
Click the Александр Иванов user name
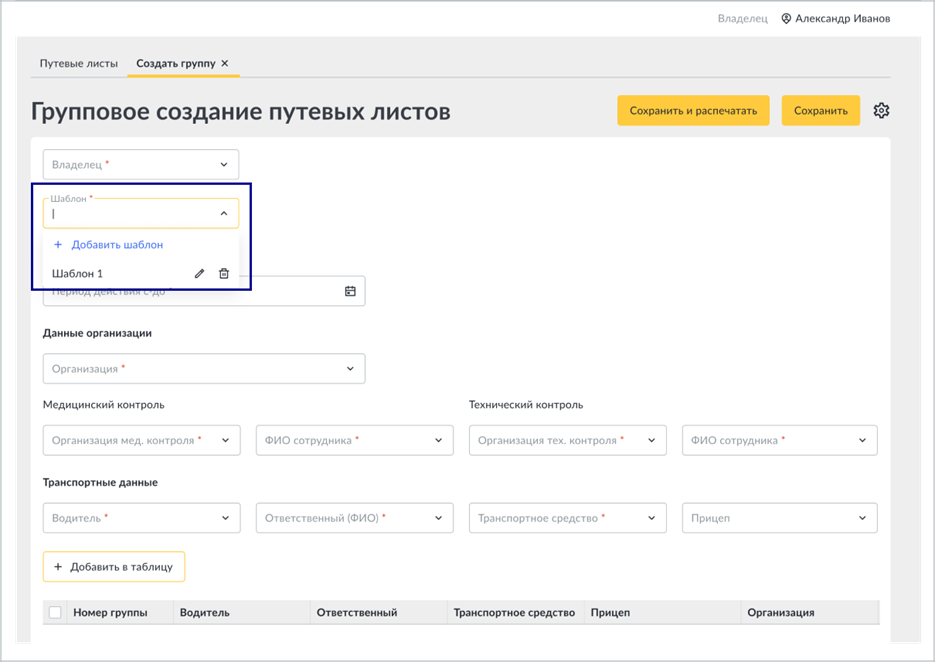point(843,18)
